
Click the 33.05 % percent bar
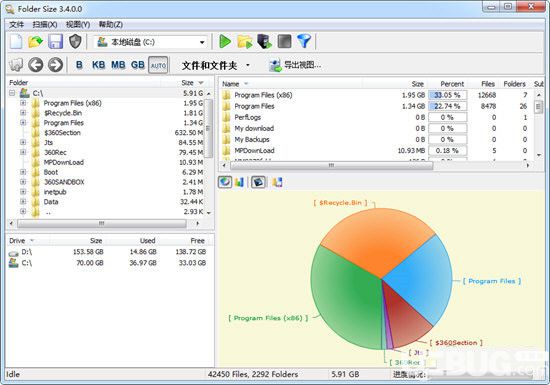click(448, 95)
